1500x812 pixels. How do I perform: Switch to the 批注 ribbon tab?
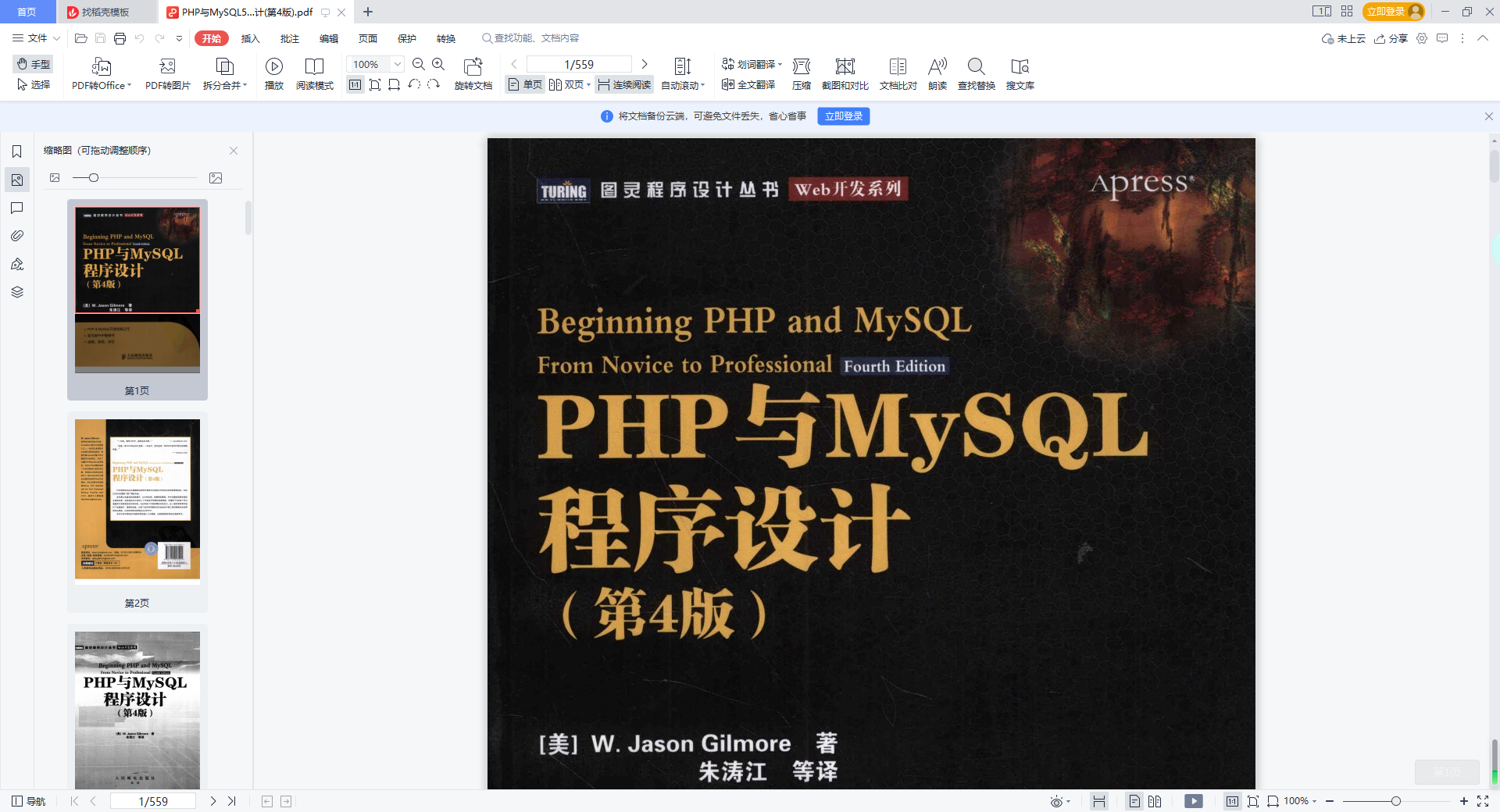(x=290, y=38)
